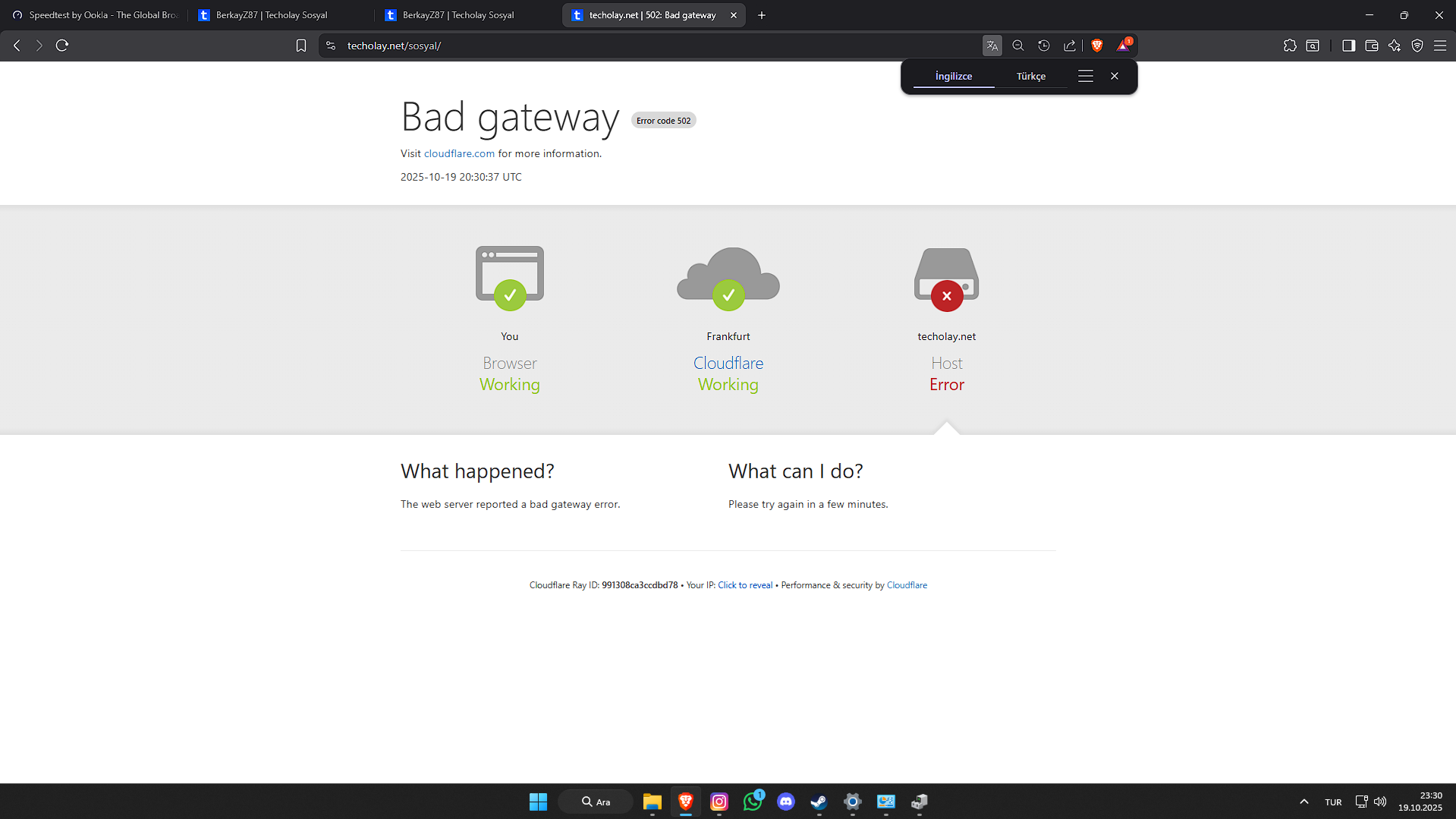The image size is (1456, 819).
Task: Open a new tab with the plus button
Action: pyautogui.click(x=762, y=15)
